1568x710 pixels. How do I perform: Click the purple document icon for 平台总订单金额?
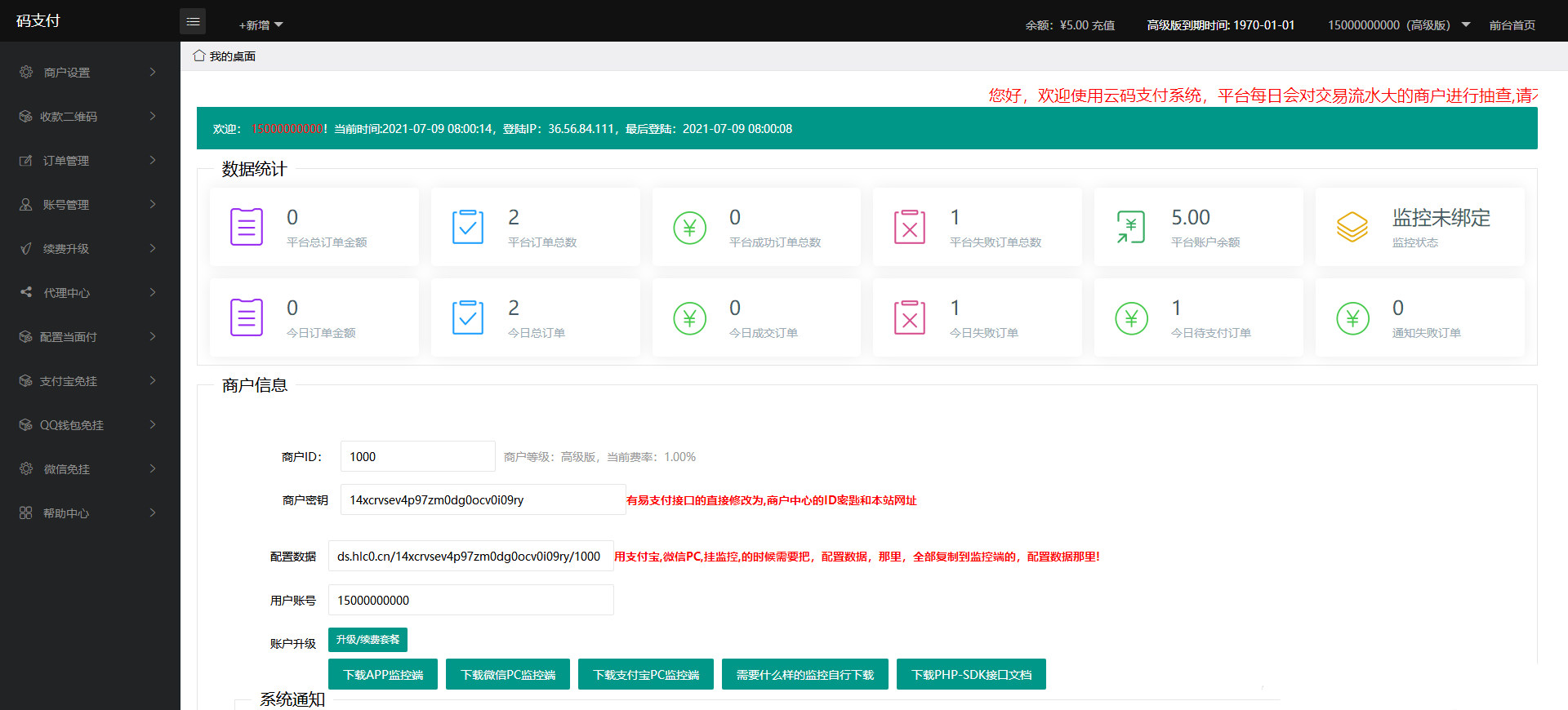pyautogui.click(x=247, y=227)
